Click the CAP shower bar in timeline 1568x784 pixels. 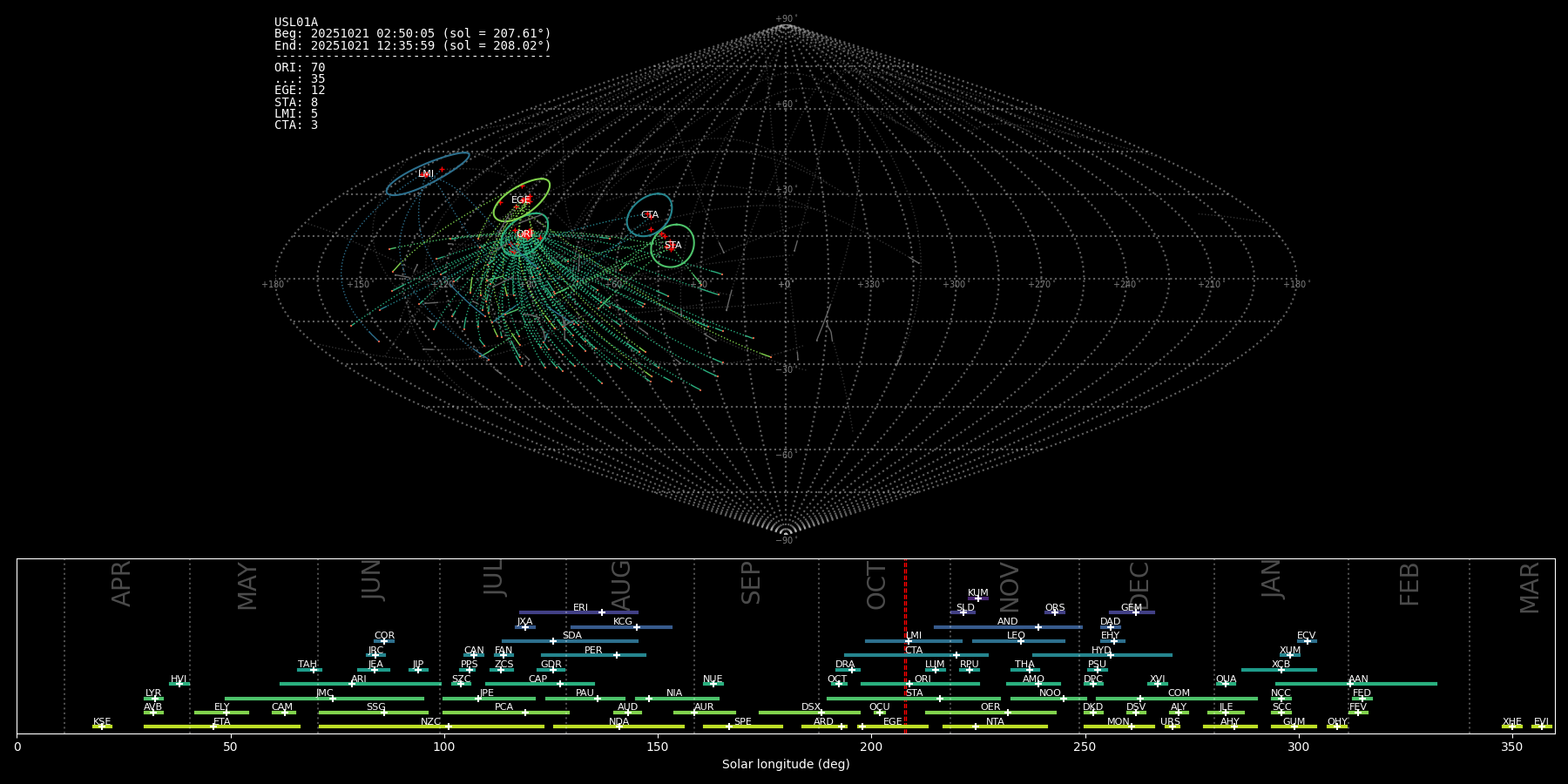539,684
